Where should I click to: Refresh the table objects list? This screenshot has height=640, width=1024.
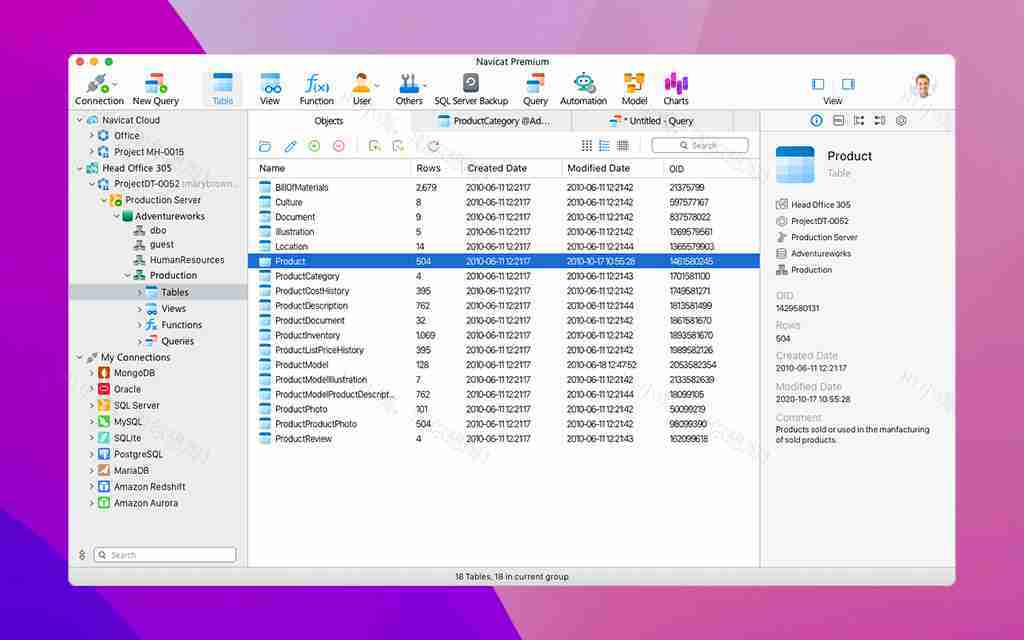pos(432,145)
